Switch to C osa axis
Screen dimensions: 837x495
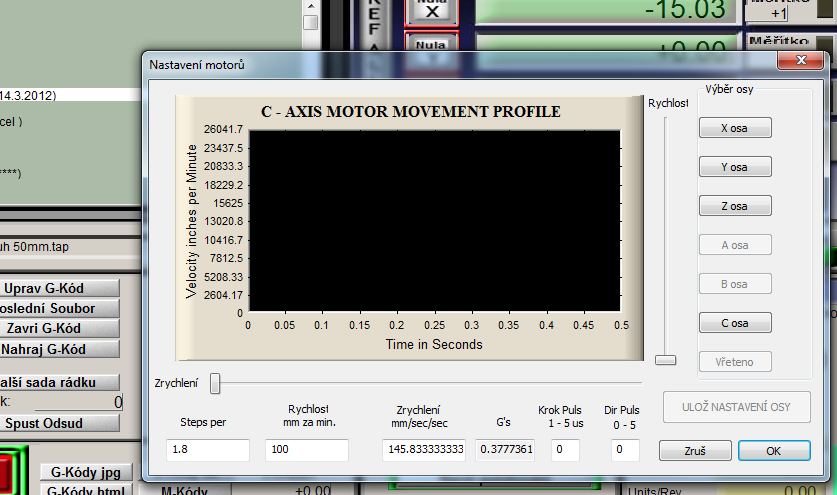735,323
